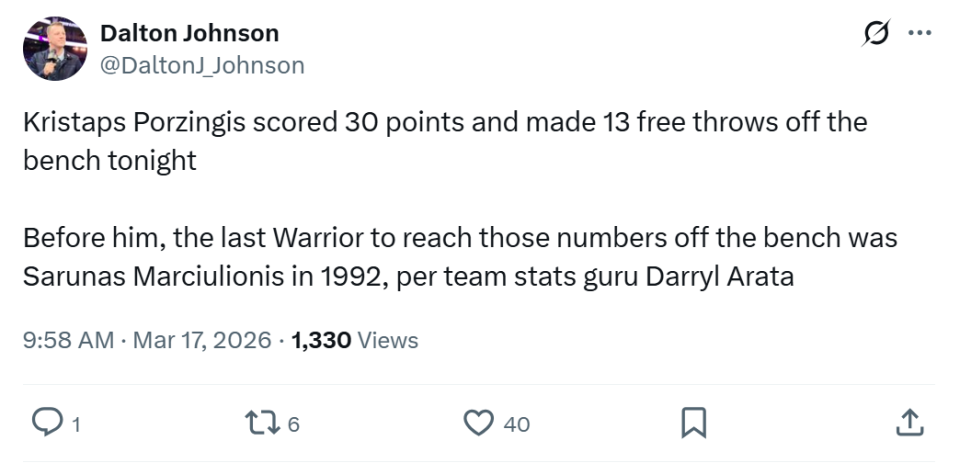Screen dimensions: 960x463
Task: Click the 9:58 AM timestamp
Action: (x=68, y=340)
